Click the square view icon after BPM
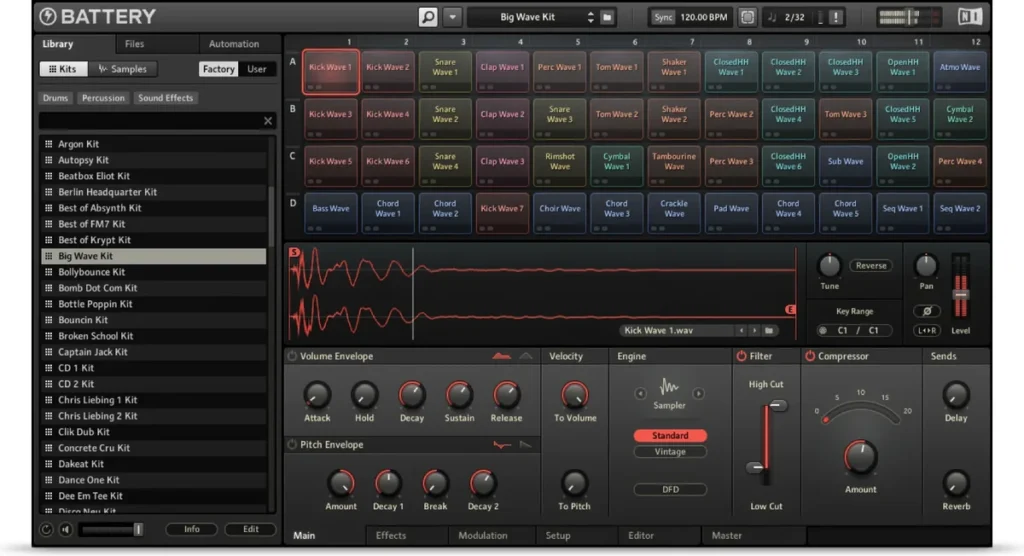Viewport: 1024px width, 556px height. (747, 18)
